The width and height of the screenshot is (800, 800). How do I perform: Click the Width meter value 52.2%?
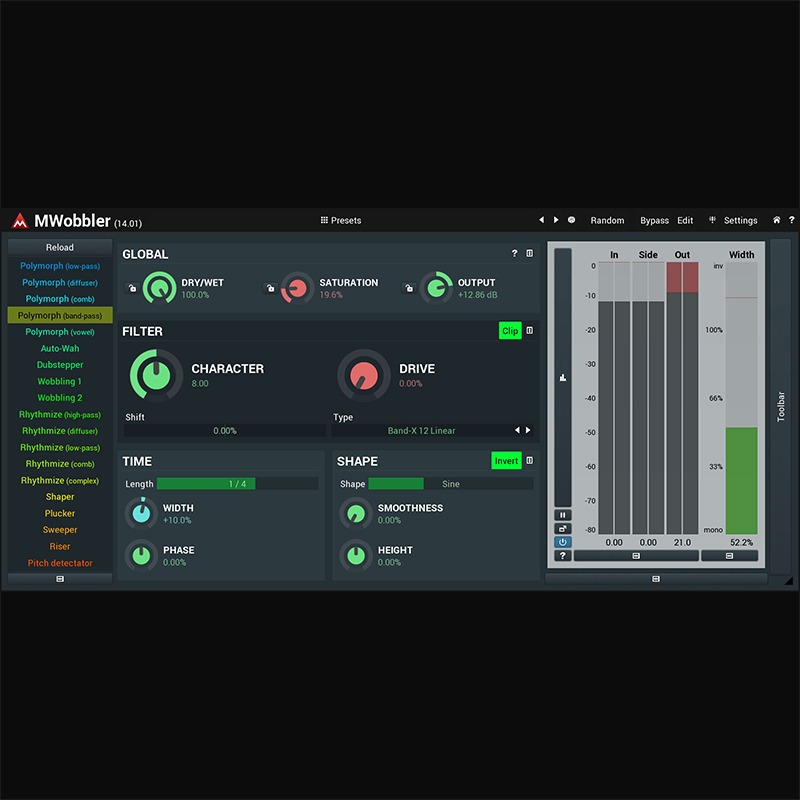(741, 542)
